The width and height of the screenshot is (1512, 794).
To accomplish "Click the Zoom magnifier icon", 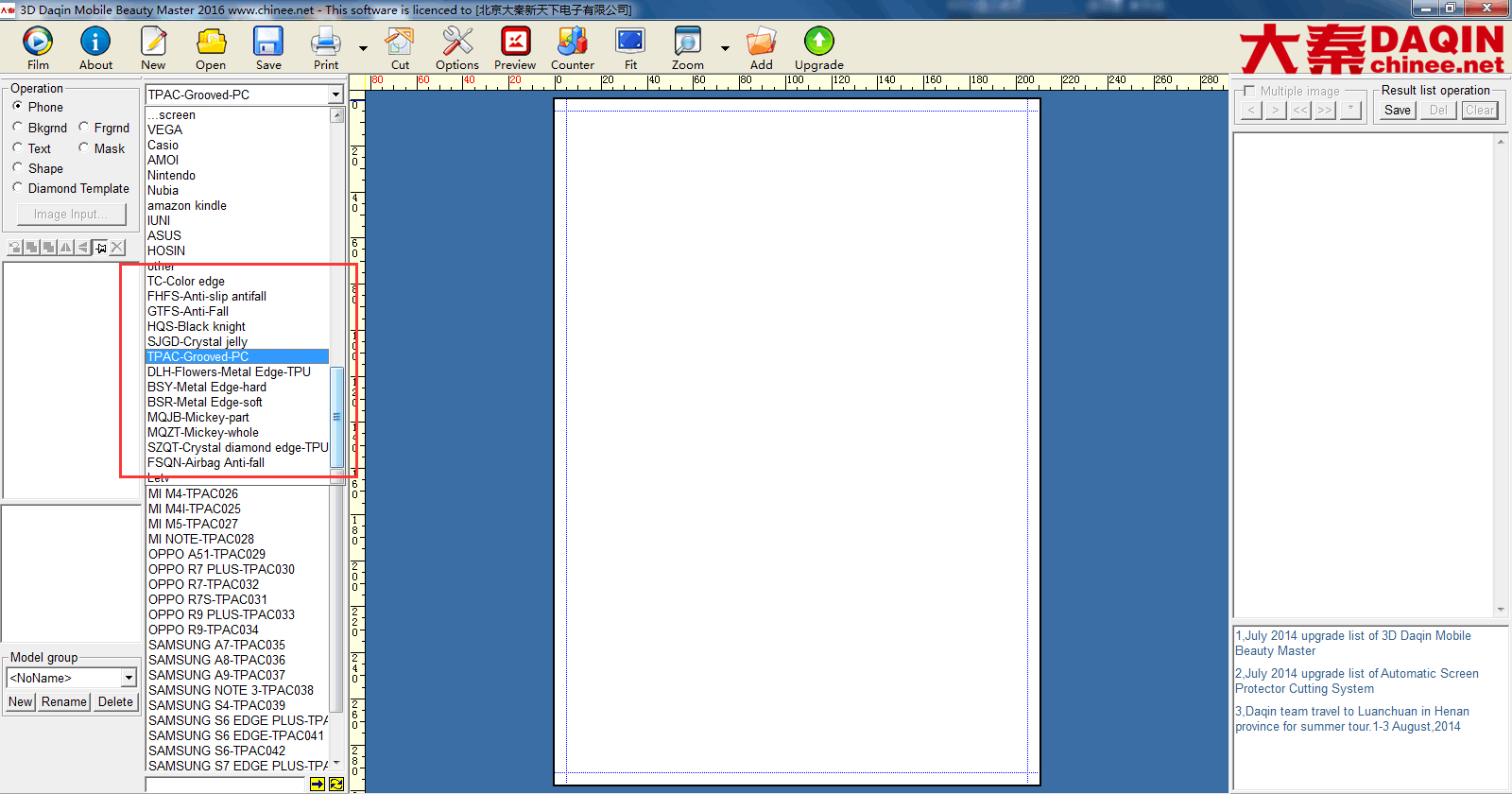I will [688, 42].
